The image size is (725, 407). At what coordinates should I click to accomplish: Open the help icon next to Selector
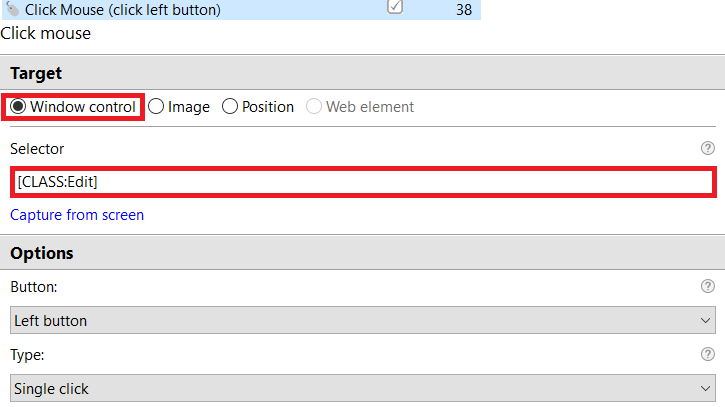click(707, 148)
